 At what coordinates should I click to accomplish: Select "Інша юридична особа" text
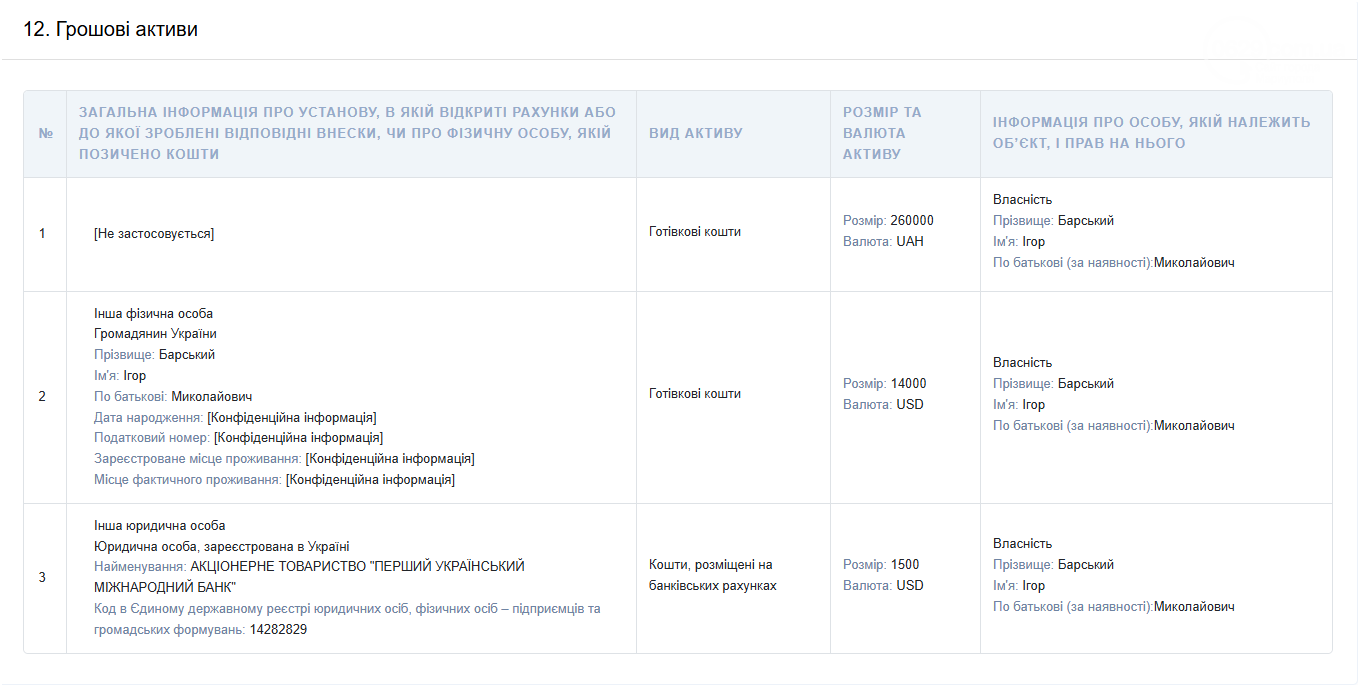click(x=160, y=525)
